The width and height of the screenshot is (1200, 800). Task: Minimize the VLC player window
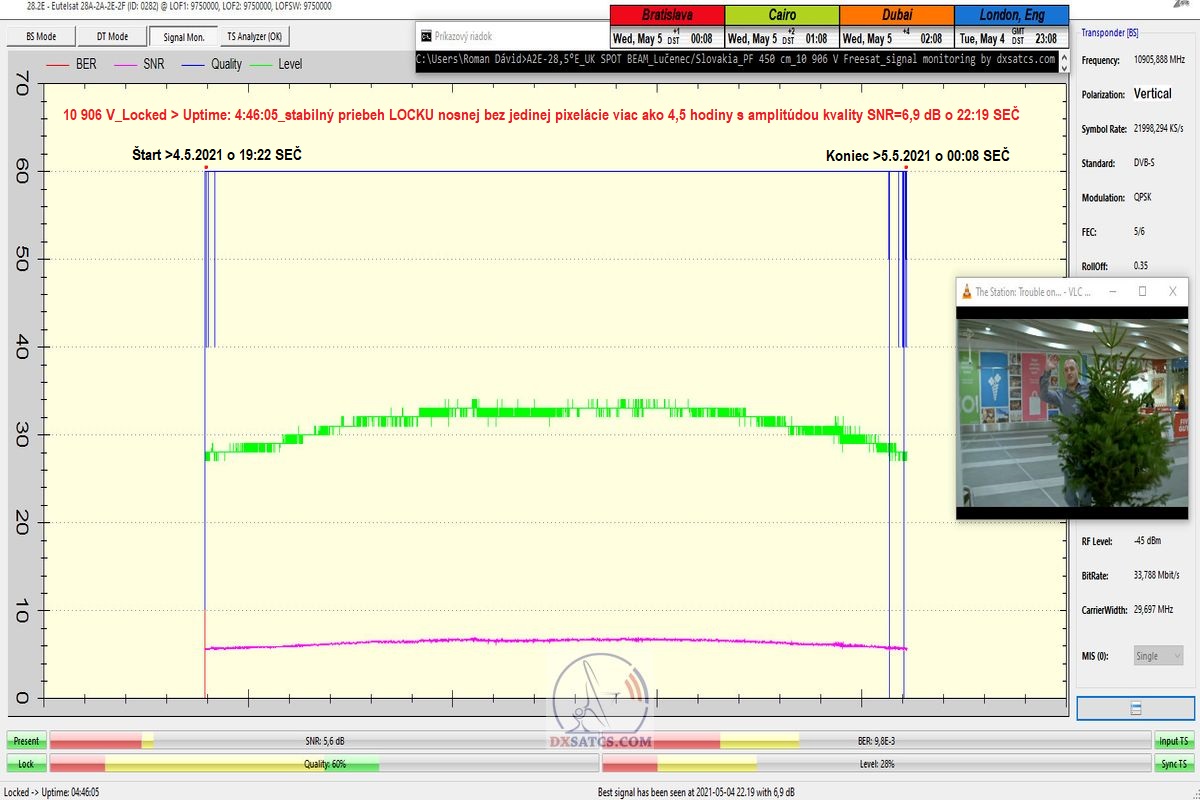1111,291
